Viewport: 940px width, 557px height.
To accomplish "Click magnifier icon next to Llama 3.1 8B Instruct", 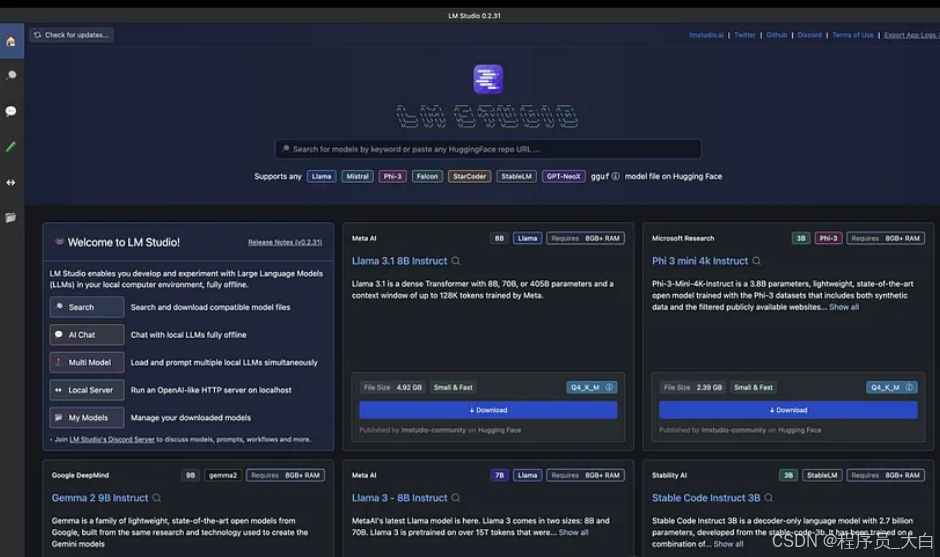I will point(456,261).
